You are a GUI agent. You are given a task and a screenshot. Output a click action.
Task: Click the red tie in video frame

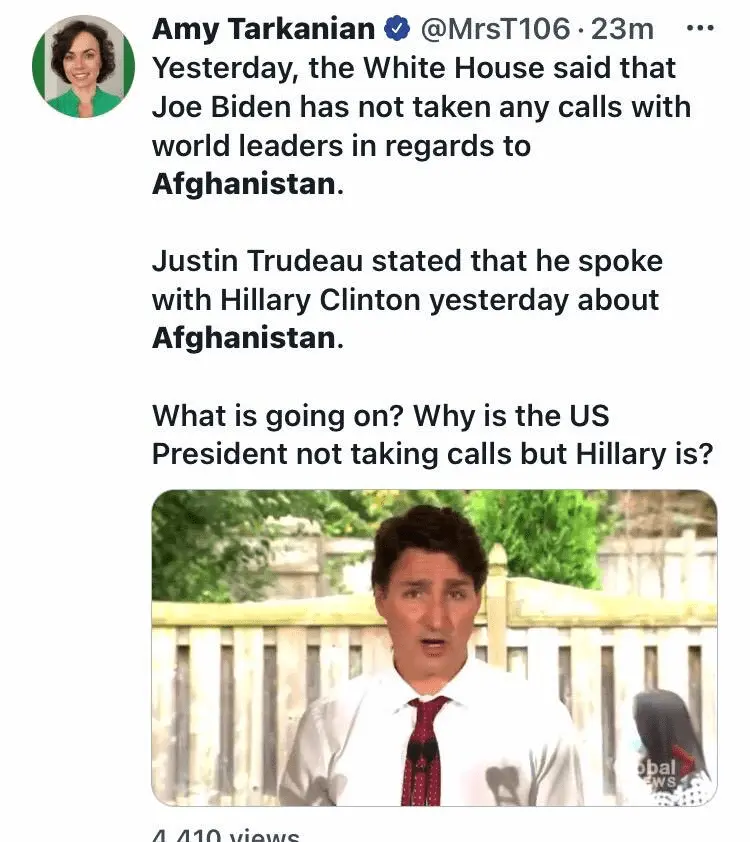point(424,751)
